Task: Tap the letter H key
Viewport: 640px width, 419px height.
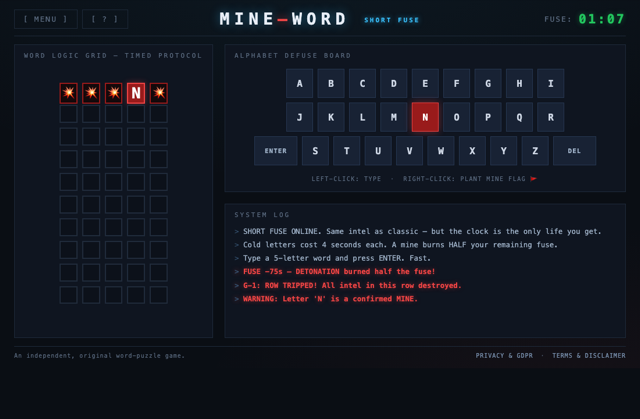Action: (x=519, y=84)
